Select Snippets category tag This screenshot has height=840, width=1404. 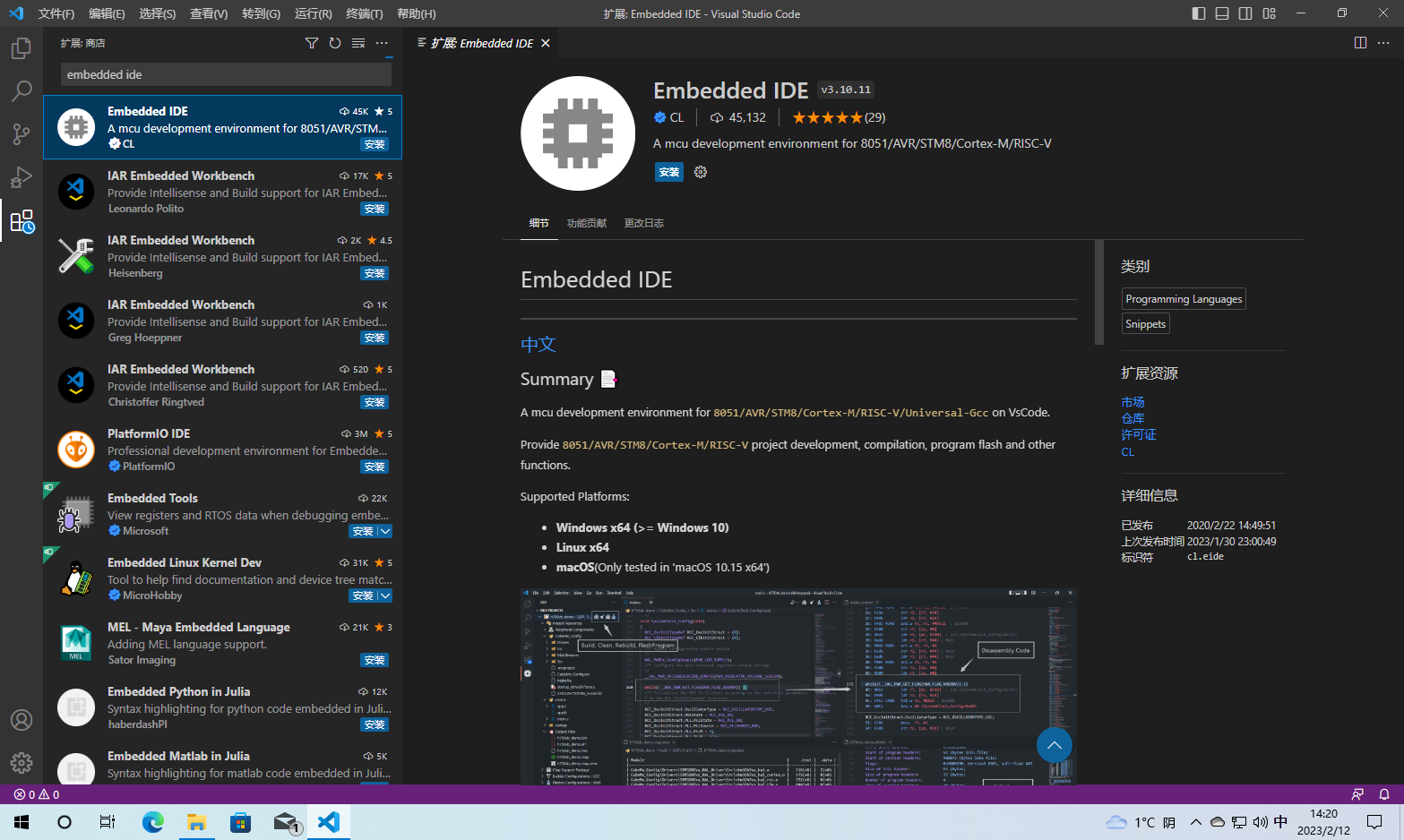[1146, 324]
